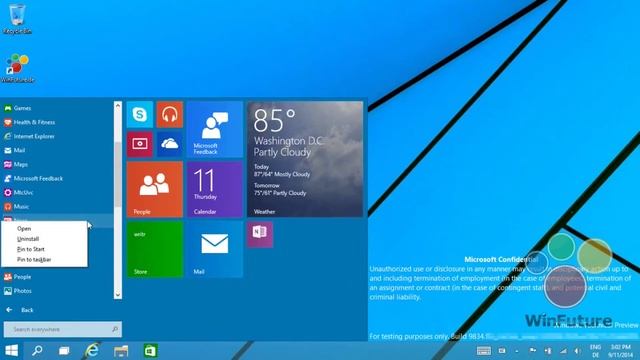Screen dimensions: 640x360
Task: Open the Calendar tile showing Thursday 11
Action: click(x=215, y=189)
